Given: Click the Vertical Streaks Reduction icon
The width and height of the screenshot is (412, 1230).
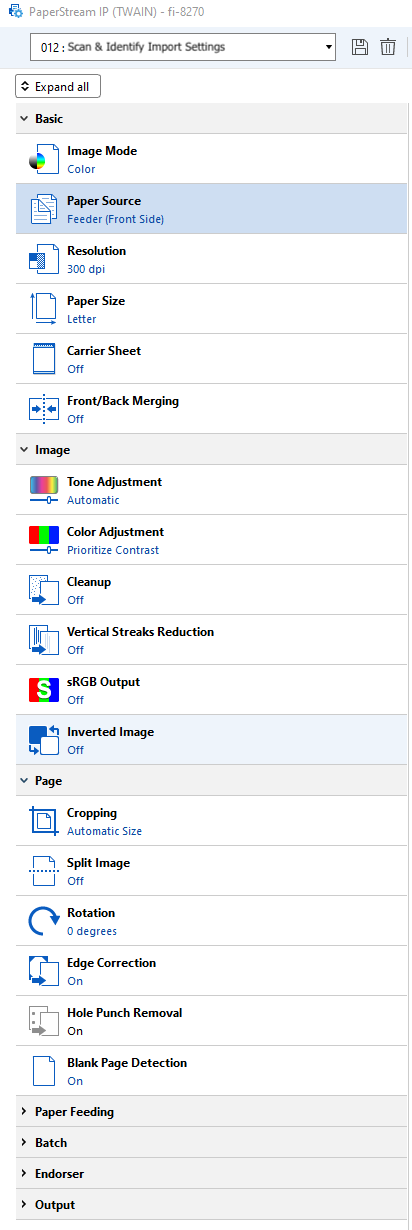Looking at the screenshot, I should click(x=43, y=640).
